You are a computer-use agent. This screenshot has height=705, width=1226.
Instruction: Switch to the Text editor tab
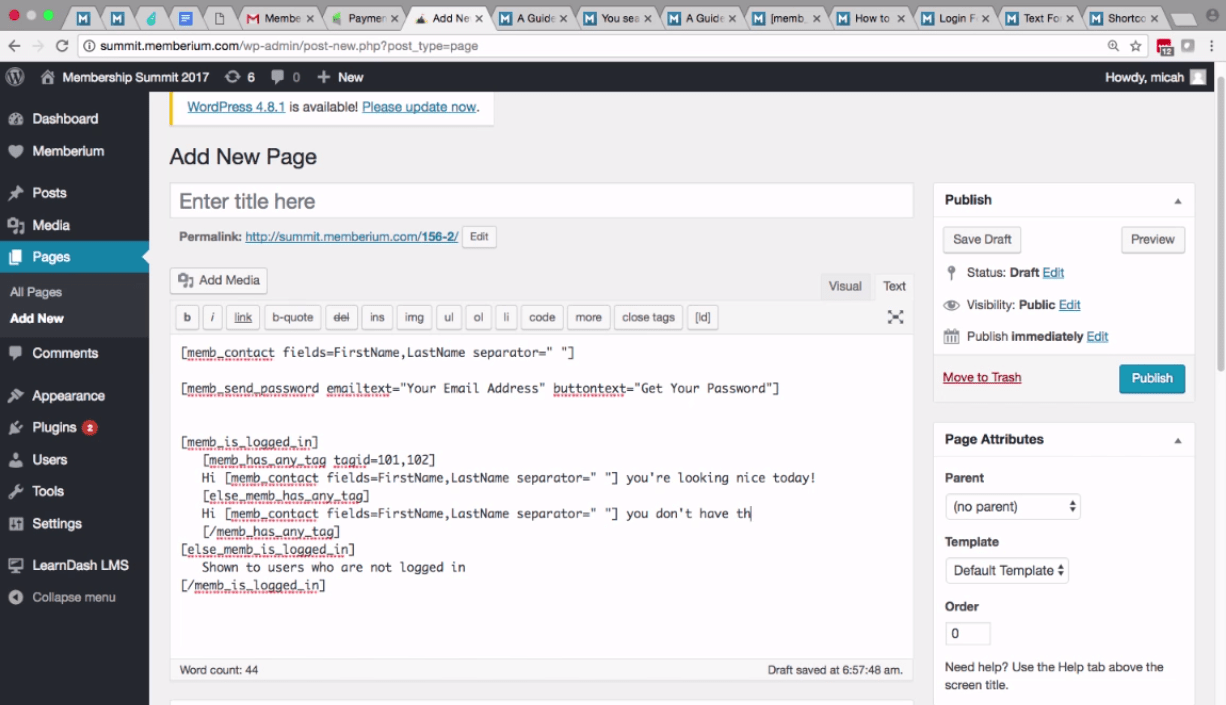[x=894, y=286]
